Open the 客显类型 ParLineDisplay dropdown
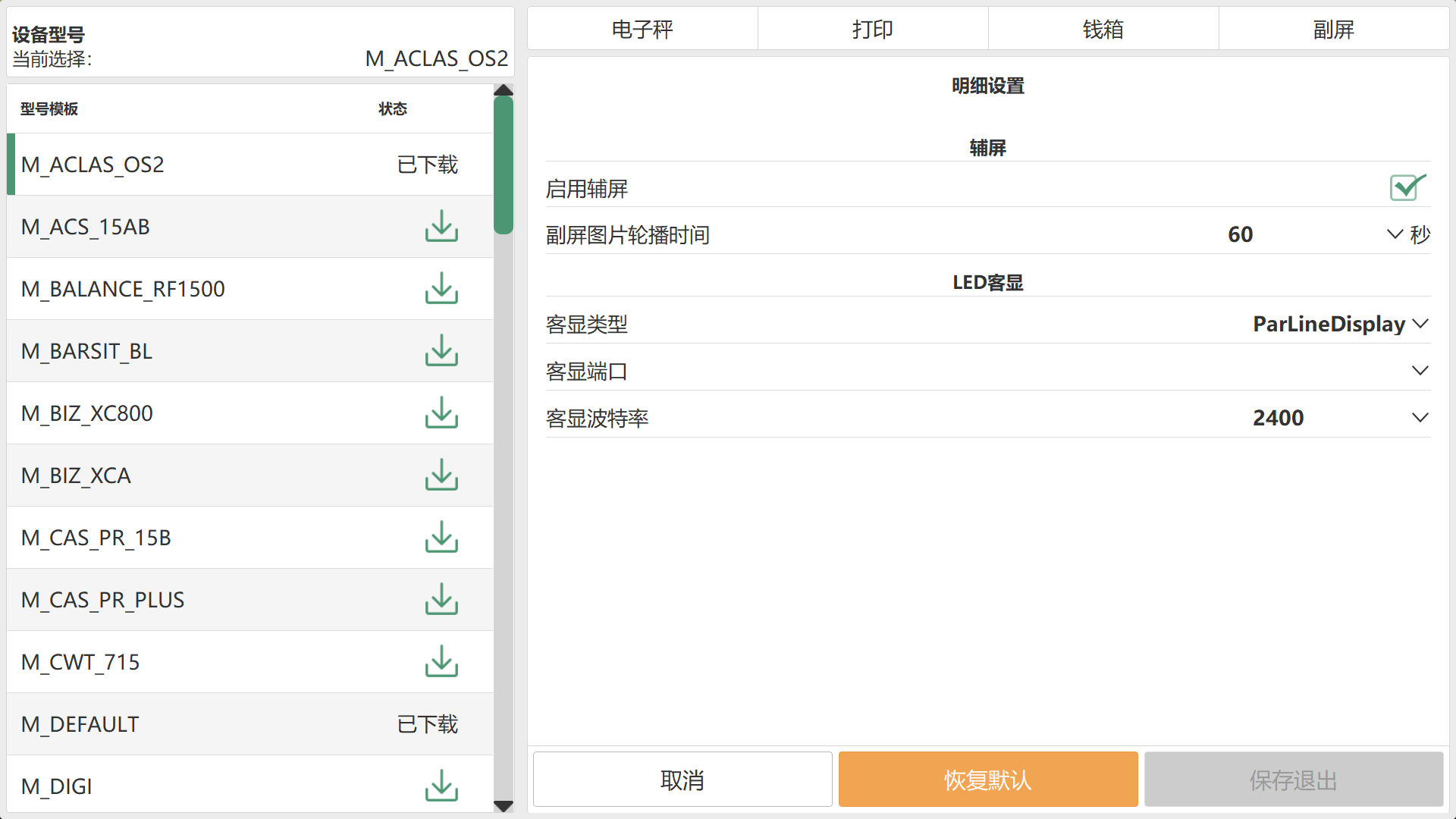 [x=1420, y=324]
